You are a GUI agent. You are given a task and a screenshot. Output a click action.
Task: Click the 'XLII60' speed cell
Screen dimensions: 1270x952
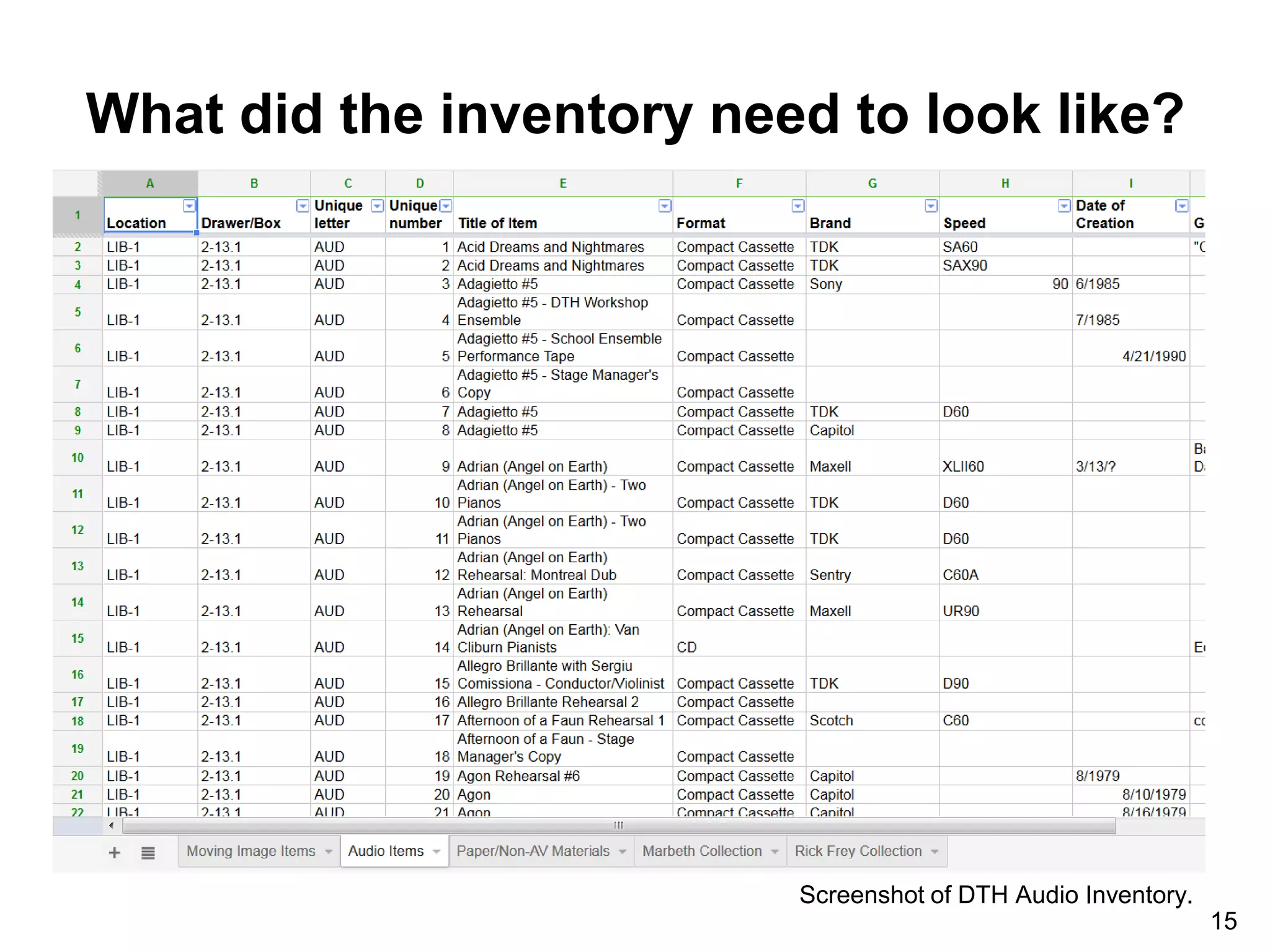(x=1005, y=457)
